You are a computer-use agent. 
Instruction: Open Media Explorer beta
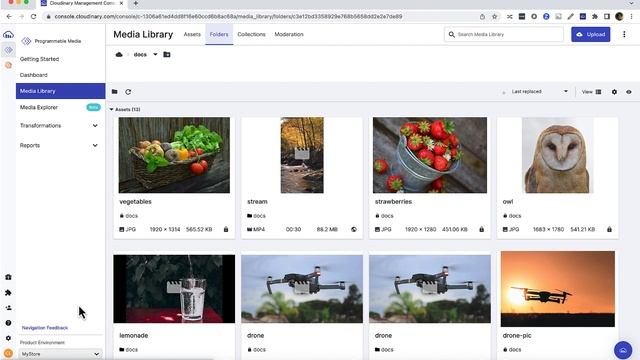[x=39, y=107]
